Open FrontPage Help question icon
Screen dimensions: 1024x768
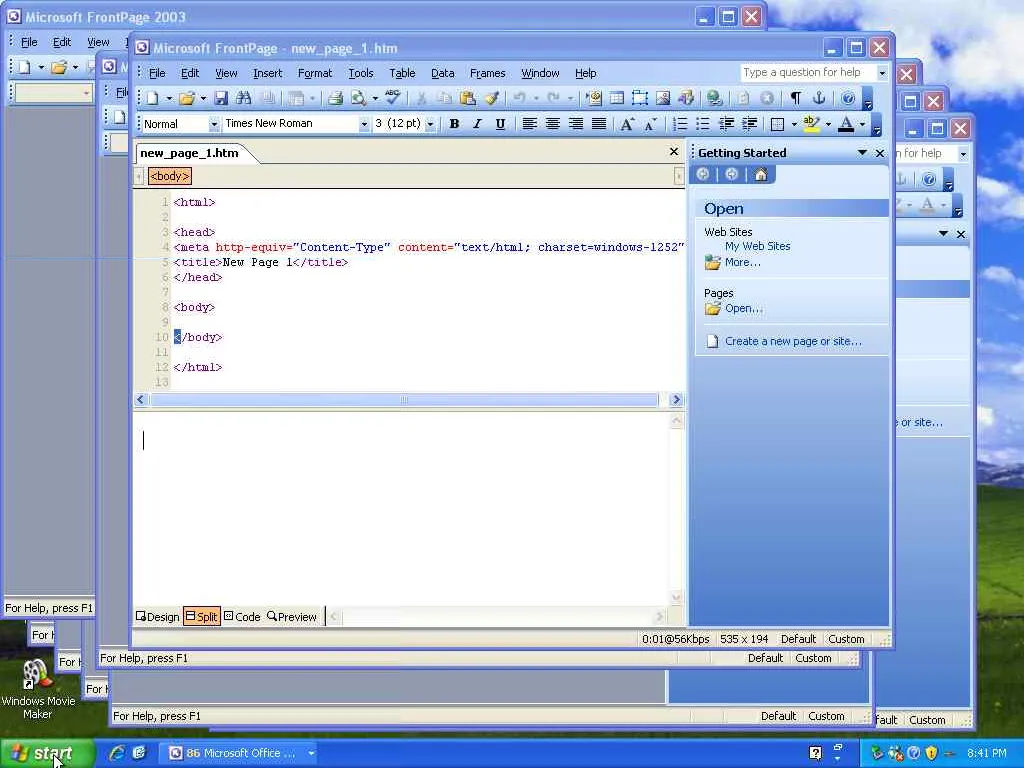click(x=848, y=99)
